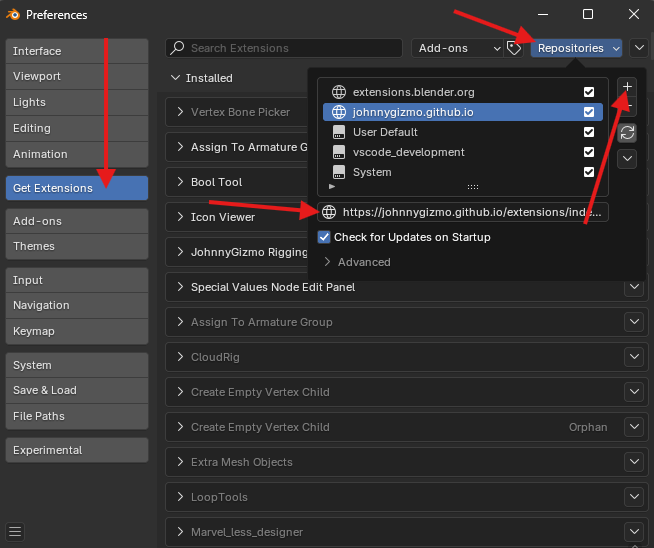Toggle vscode_development repository checkbox
654x548 pixels.
point(589,152)
